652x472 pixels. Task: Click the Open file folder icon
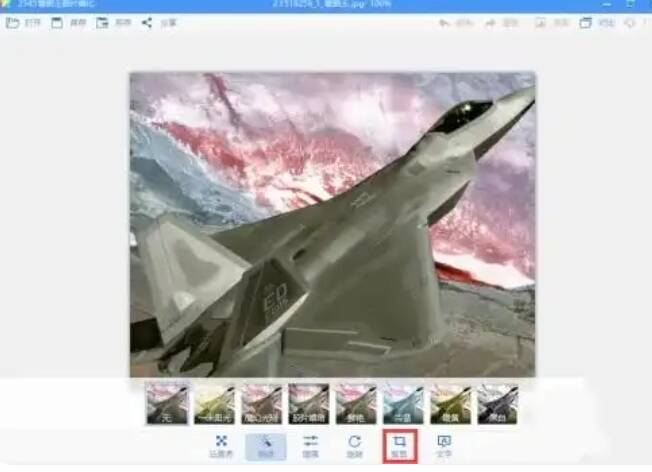coord(13,22)
